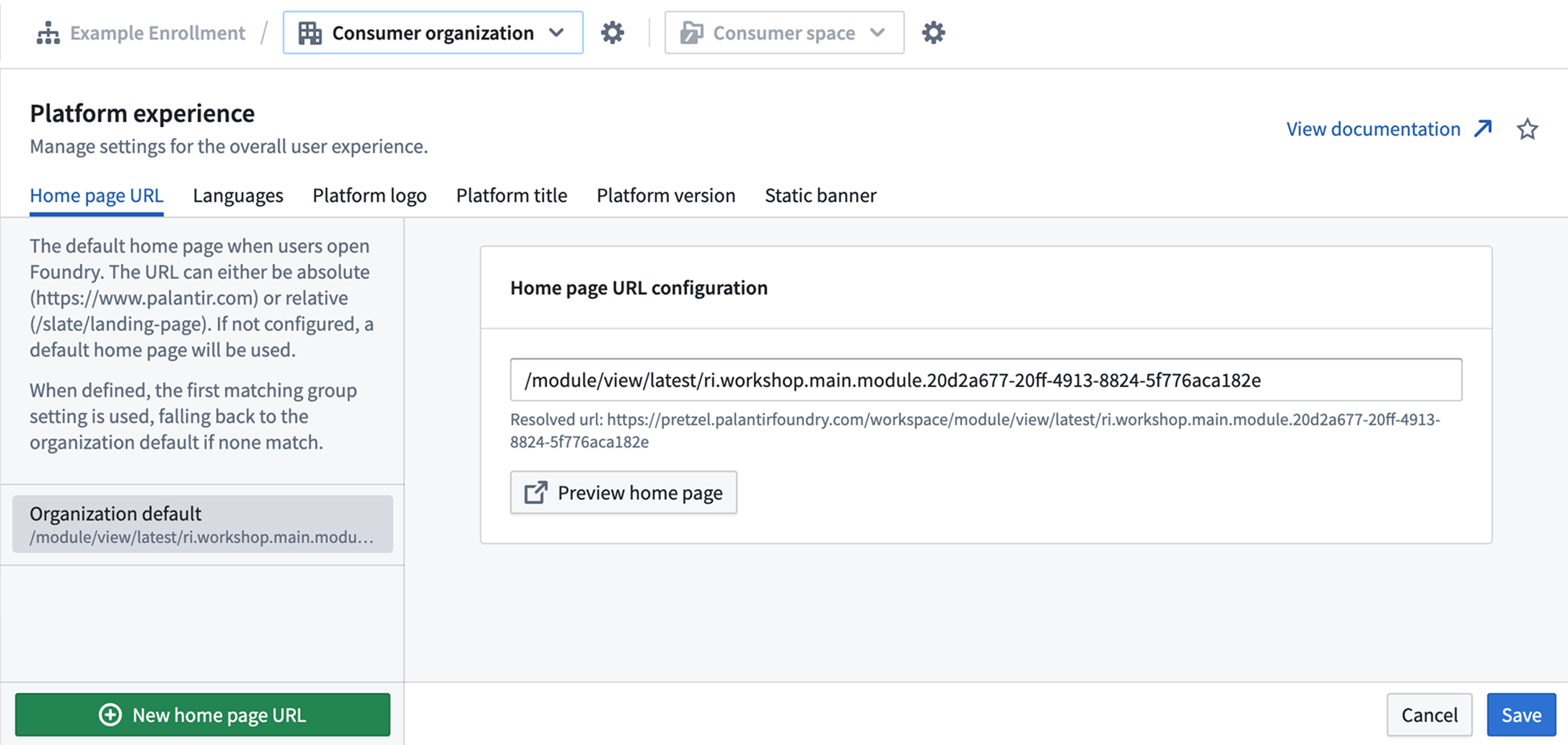Screen dimensions: 1568x745
Task: Star this page as a favorite
Action: point(1527,129)
